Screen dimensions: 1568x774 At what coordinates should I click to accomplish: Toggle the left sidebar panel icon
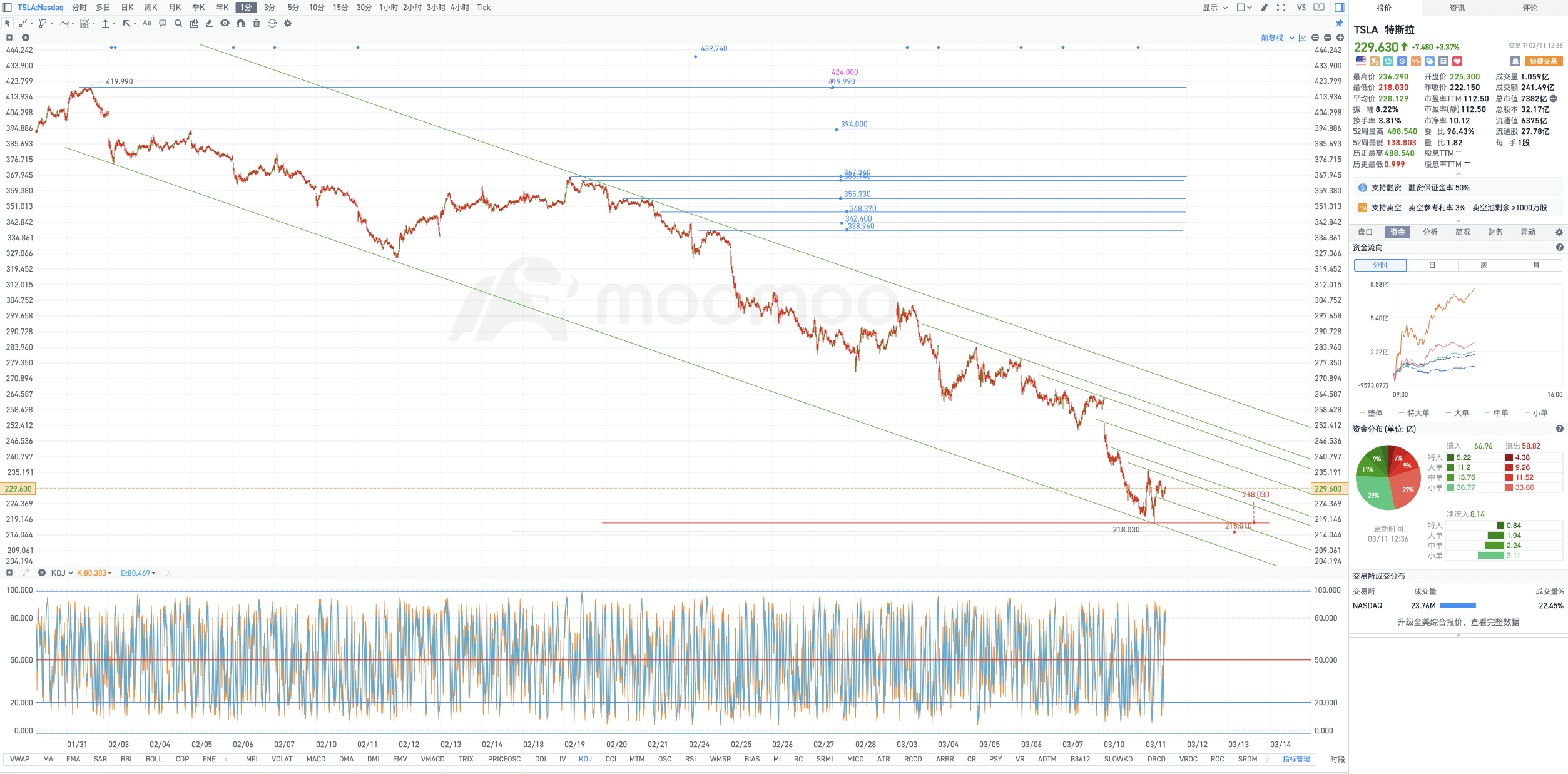[x=7, y=8]
